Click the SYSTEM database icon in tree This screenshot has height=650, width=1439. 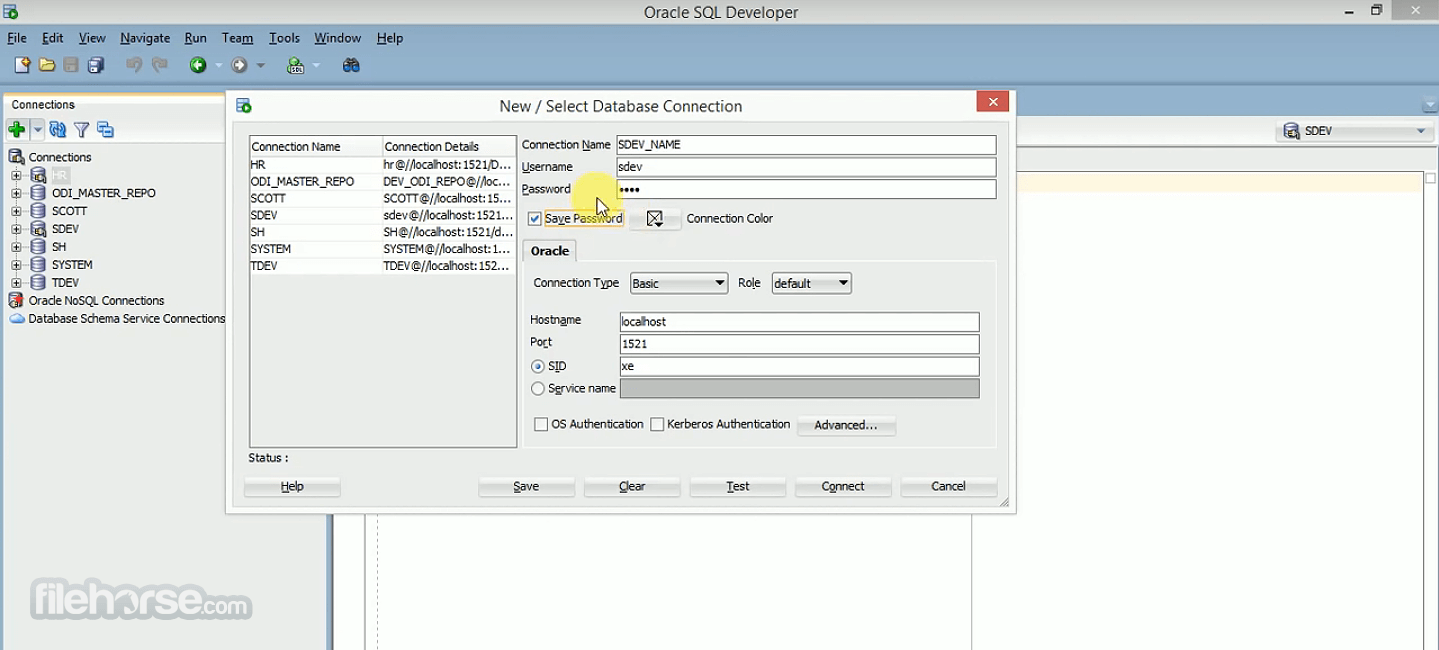38,265
